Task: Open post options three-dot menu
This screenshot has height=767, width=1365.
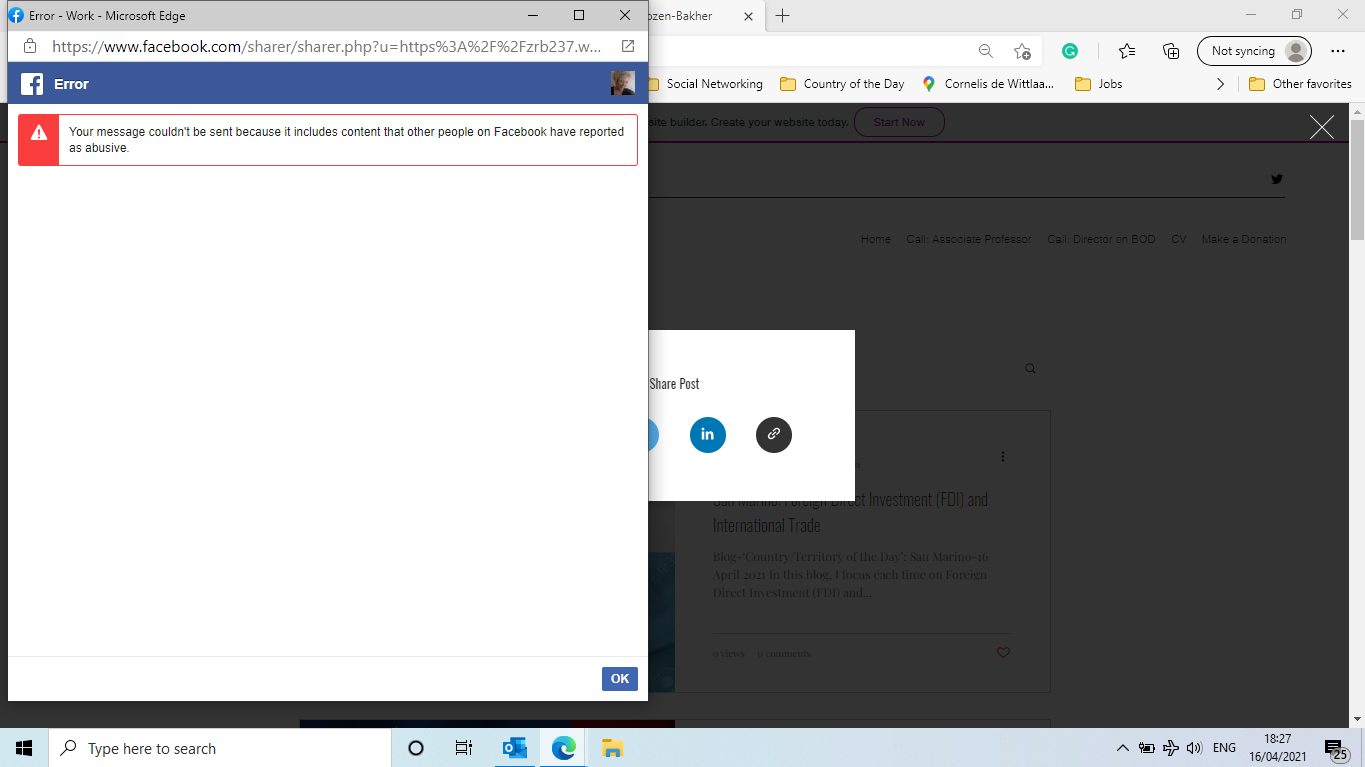Action: tap(1003, 456)
